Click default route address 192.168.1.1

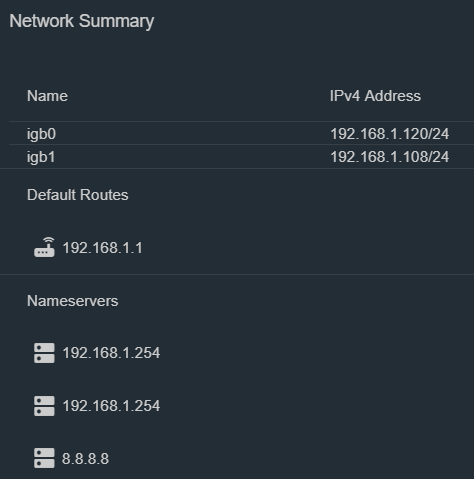[x=103, y=248]
